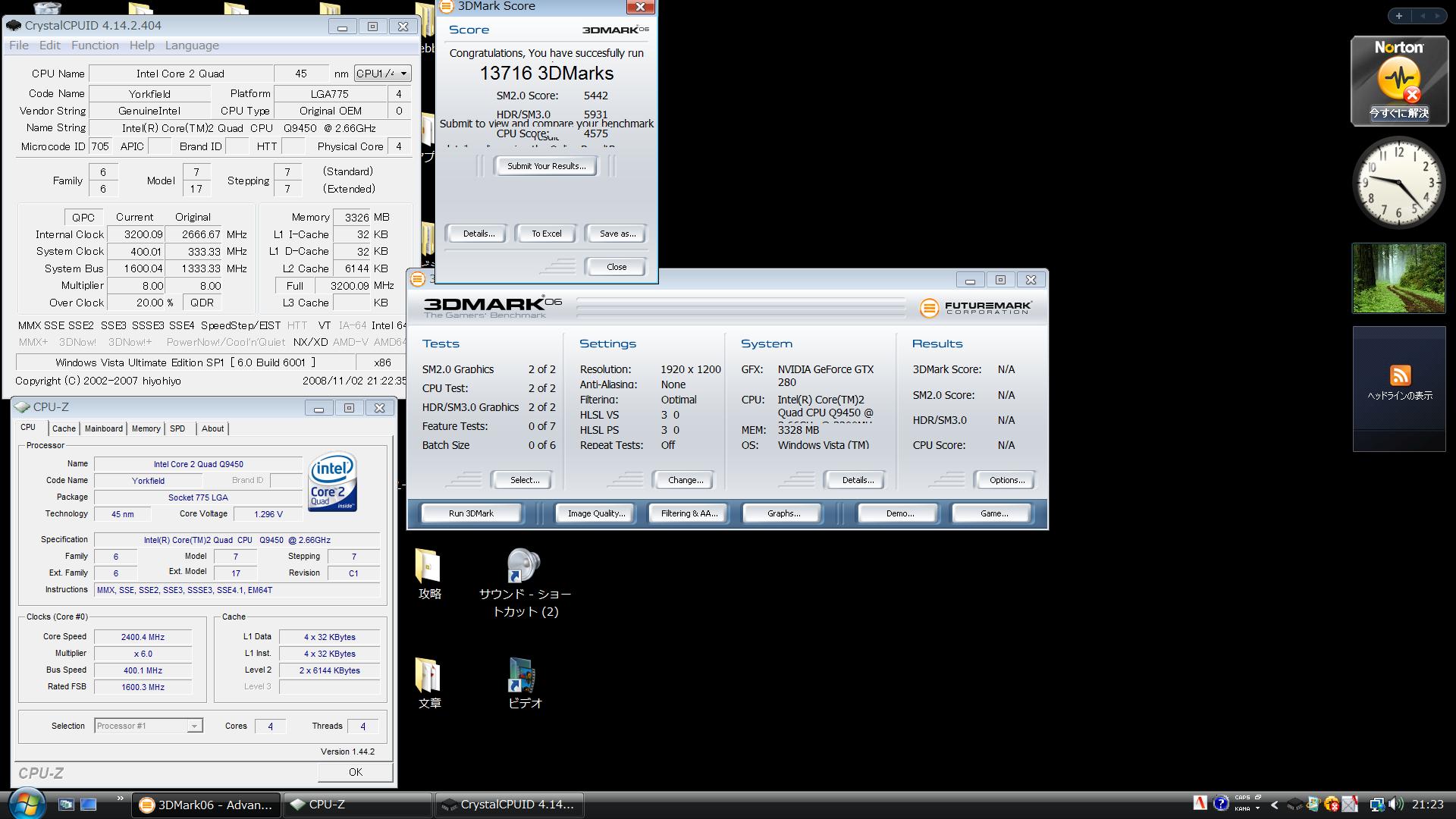Switch to CPU-Z taskbar button
The height and width of the screenshot is (819, 1456).
point(357,805)
